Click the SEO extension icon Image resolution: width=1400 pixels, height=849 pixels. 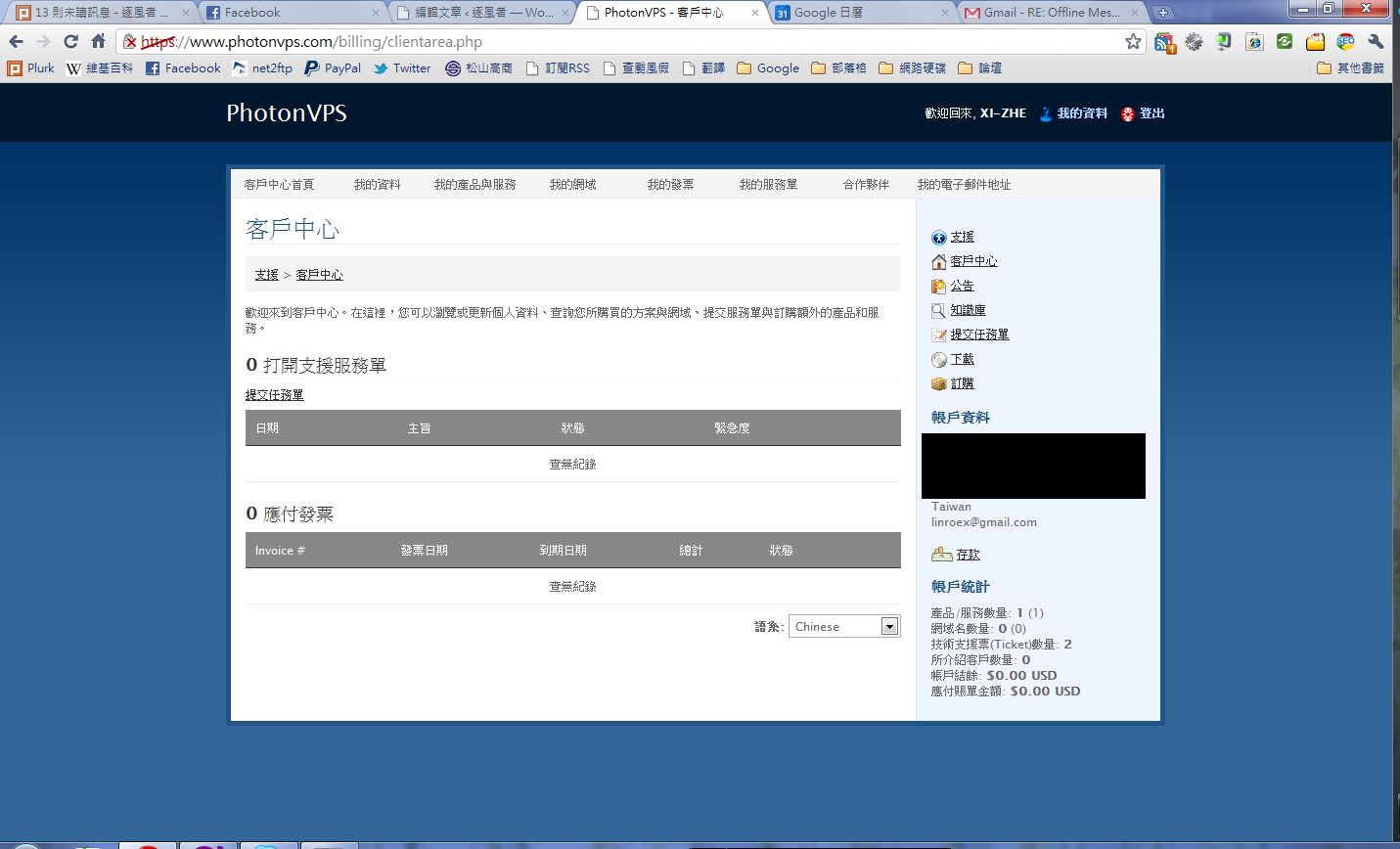[x=1345, y=42]
